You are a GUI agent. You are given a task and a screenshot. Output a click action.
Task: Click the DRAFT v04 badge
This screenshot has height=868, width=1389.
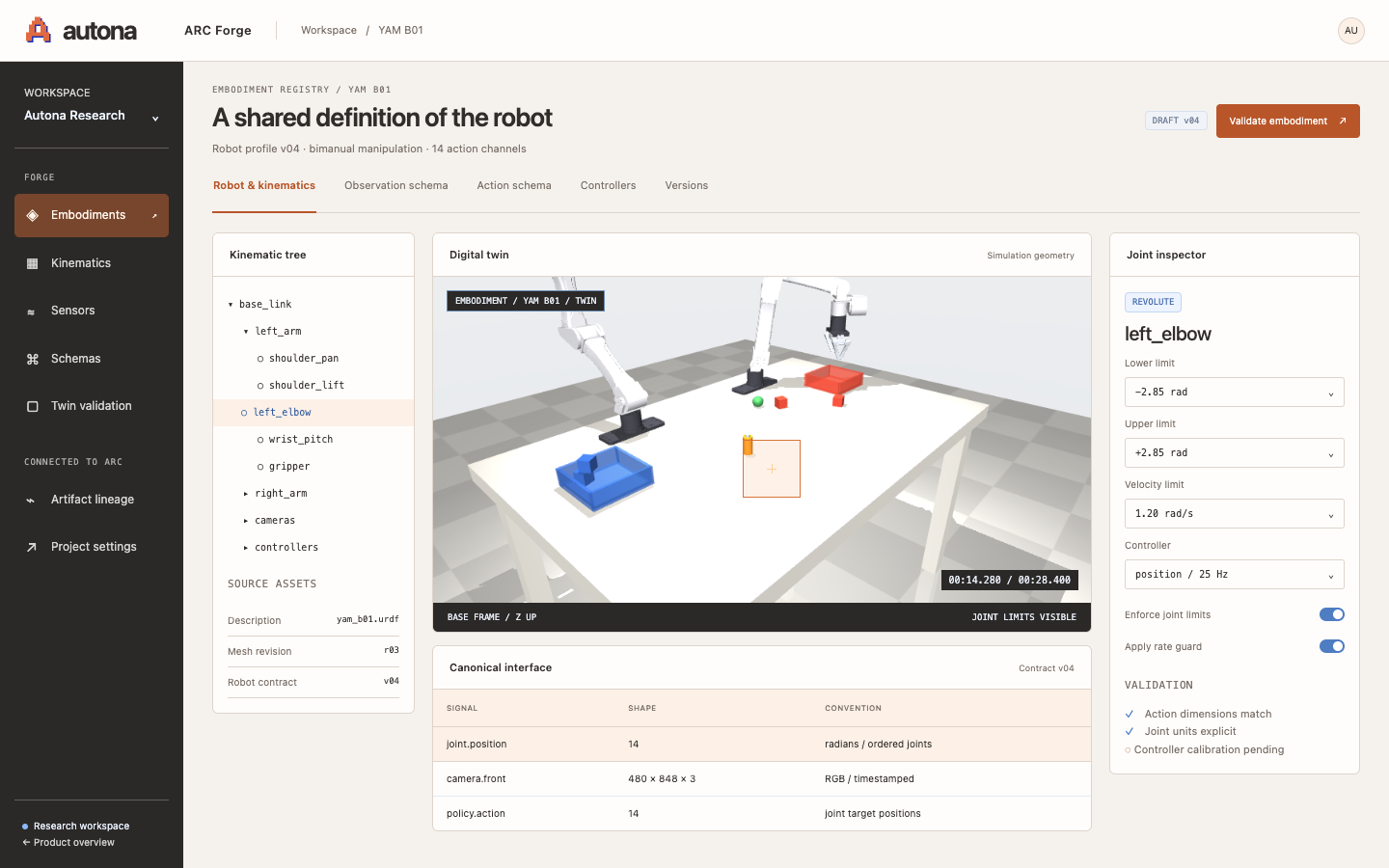[1176, 121]
